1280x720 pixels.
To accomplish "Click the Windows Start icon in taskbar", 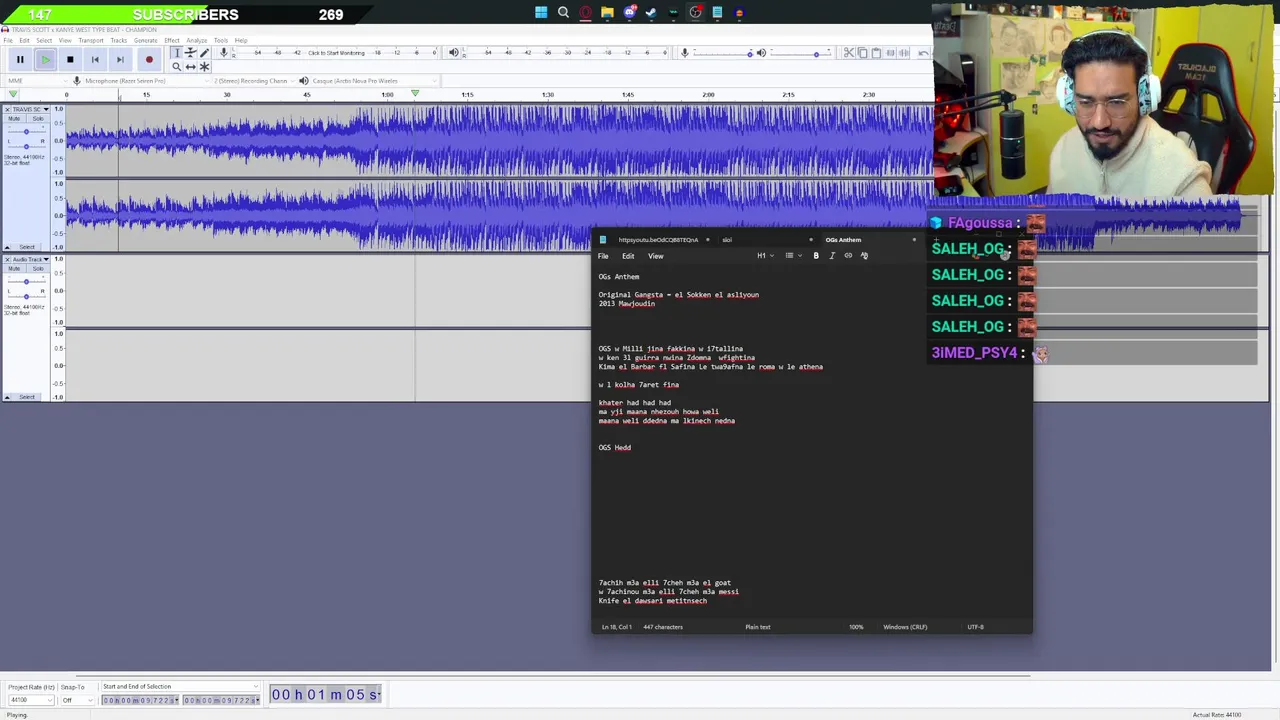I will pyautogui.click(x=541, y=13).
